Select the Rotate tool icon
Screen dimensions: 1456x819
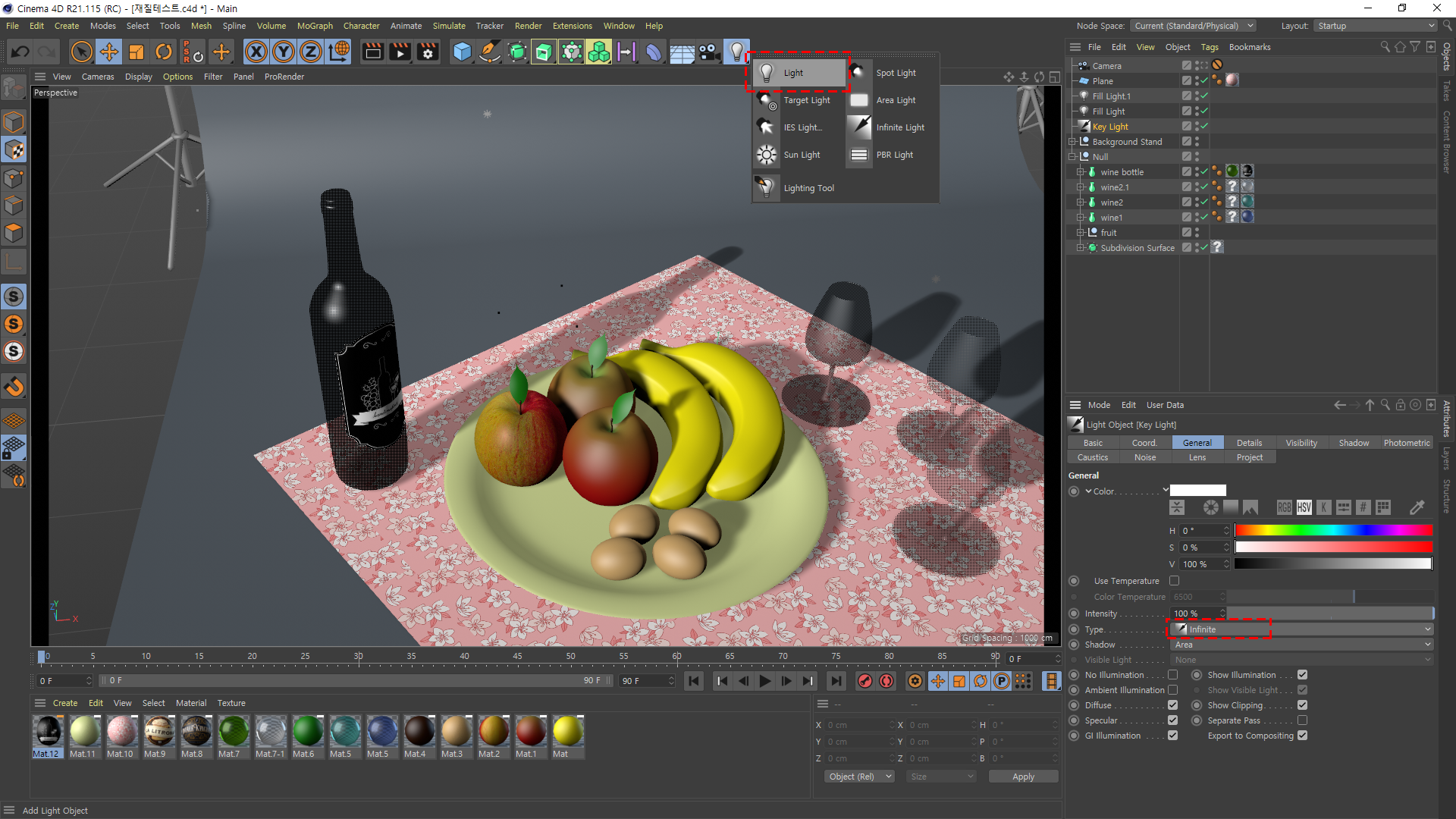164,52
